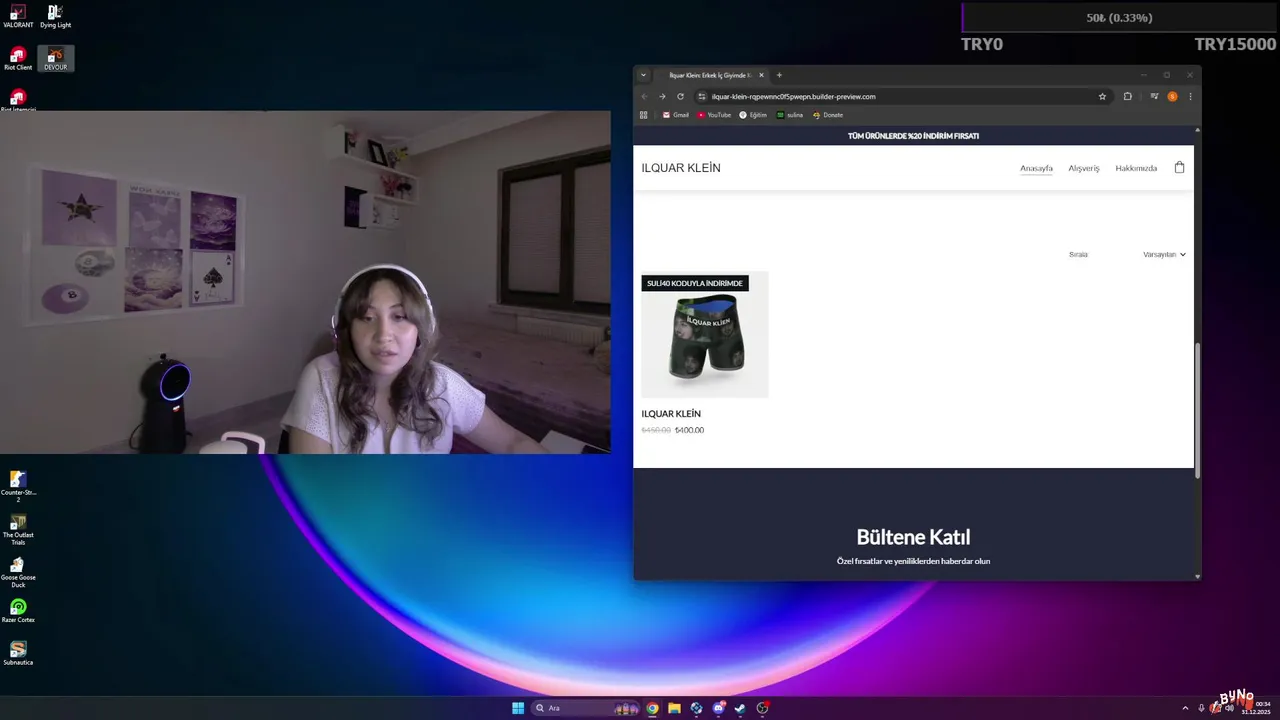1280x720 pixels.
Task: Click the Chrome address bar URL
Action: pos(793,97)
